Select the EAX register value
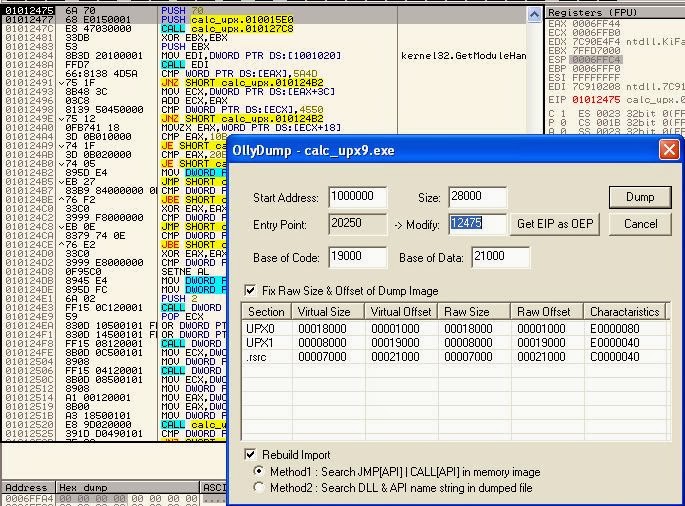 [596, 24]
